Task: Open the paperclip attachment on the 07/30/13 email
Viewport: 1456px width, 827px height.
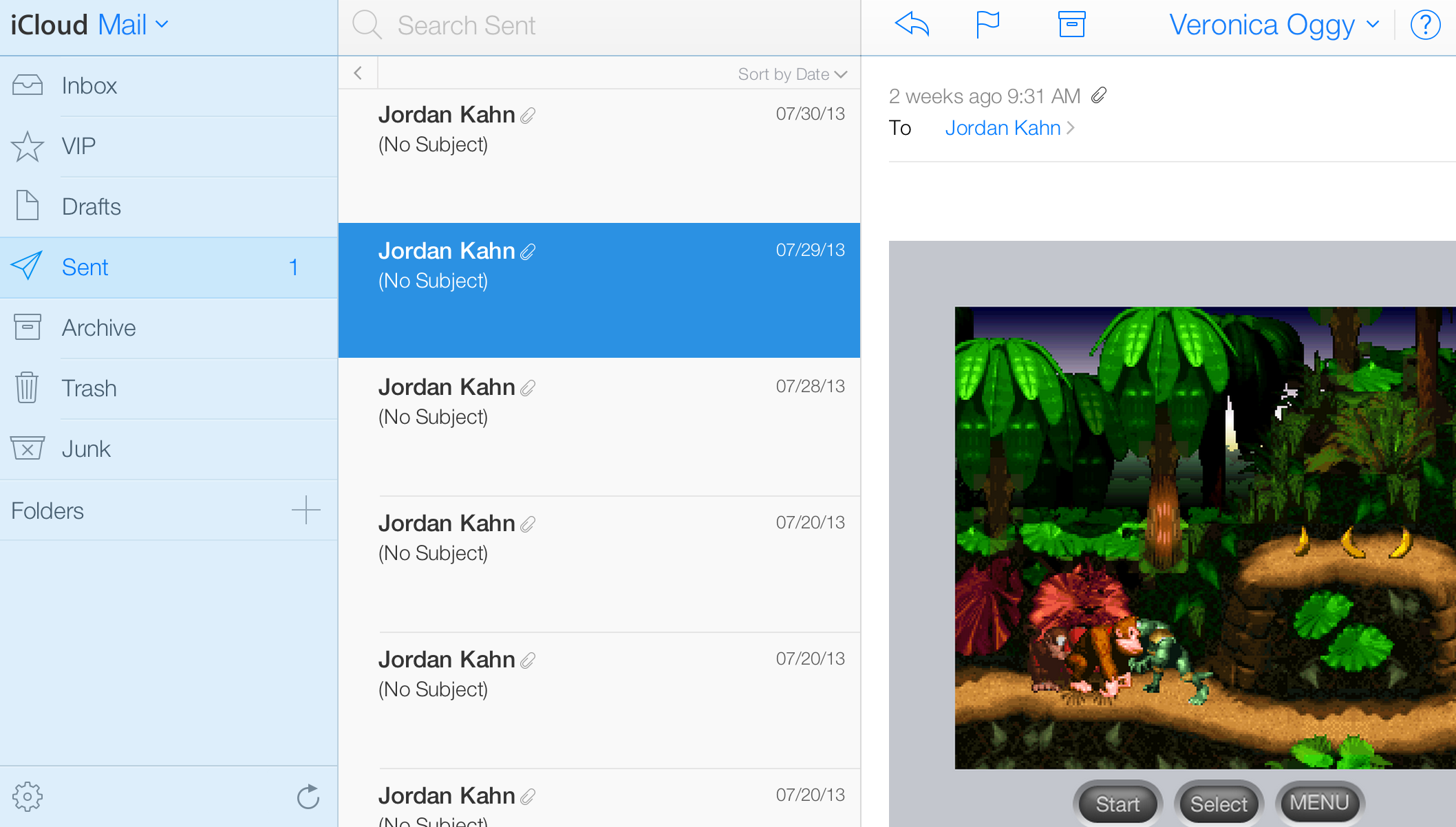Action: point(528,115)
